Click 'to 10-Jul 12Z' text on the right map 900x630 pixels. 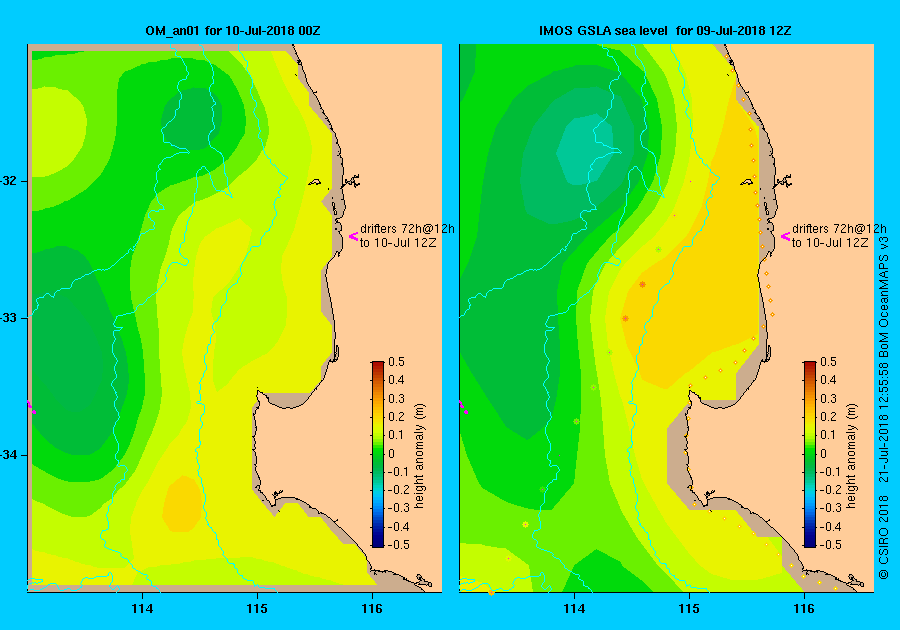pos(830,243)
